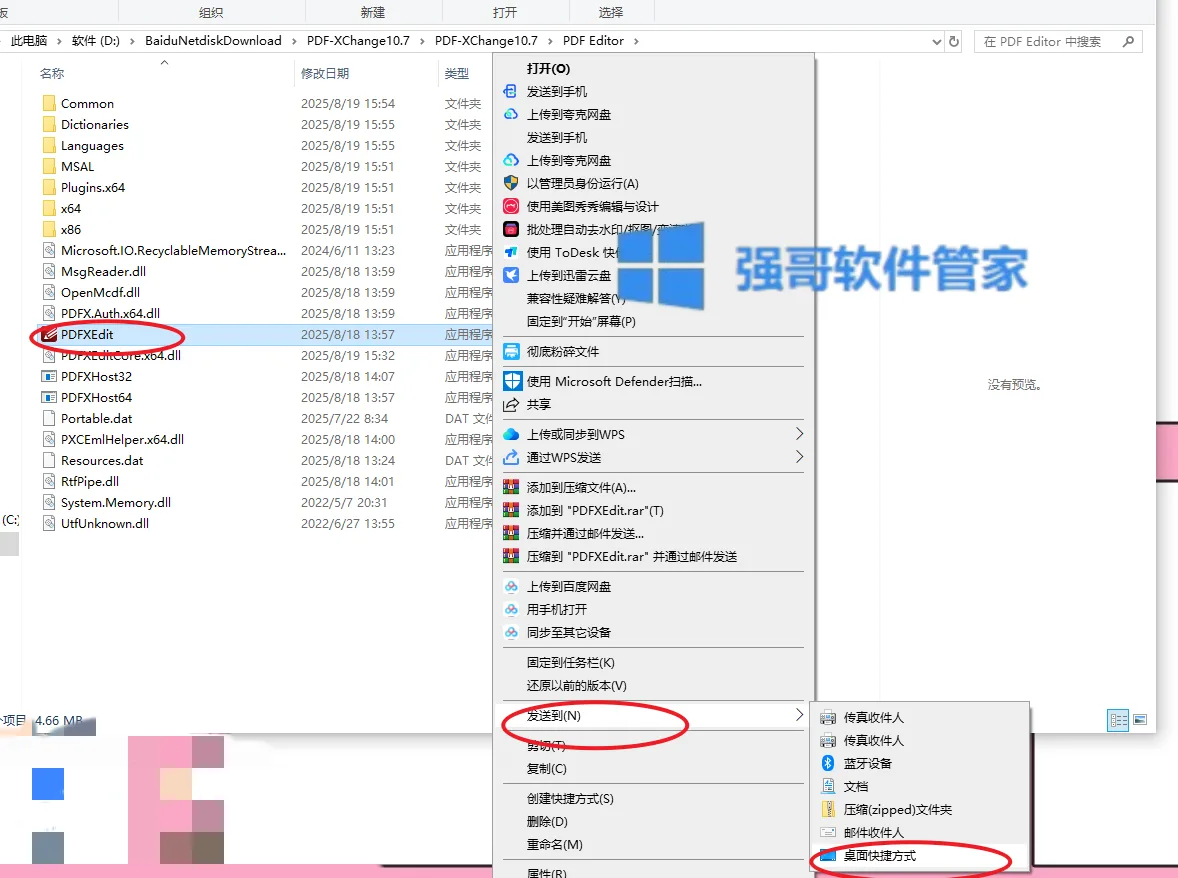Choose 还原以前的版本(V) entry
This screenshot has height=878, width=1178.
point(577,686)
